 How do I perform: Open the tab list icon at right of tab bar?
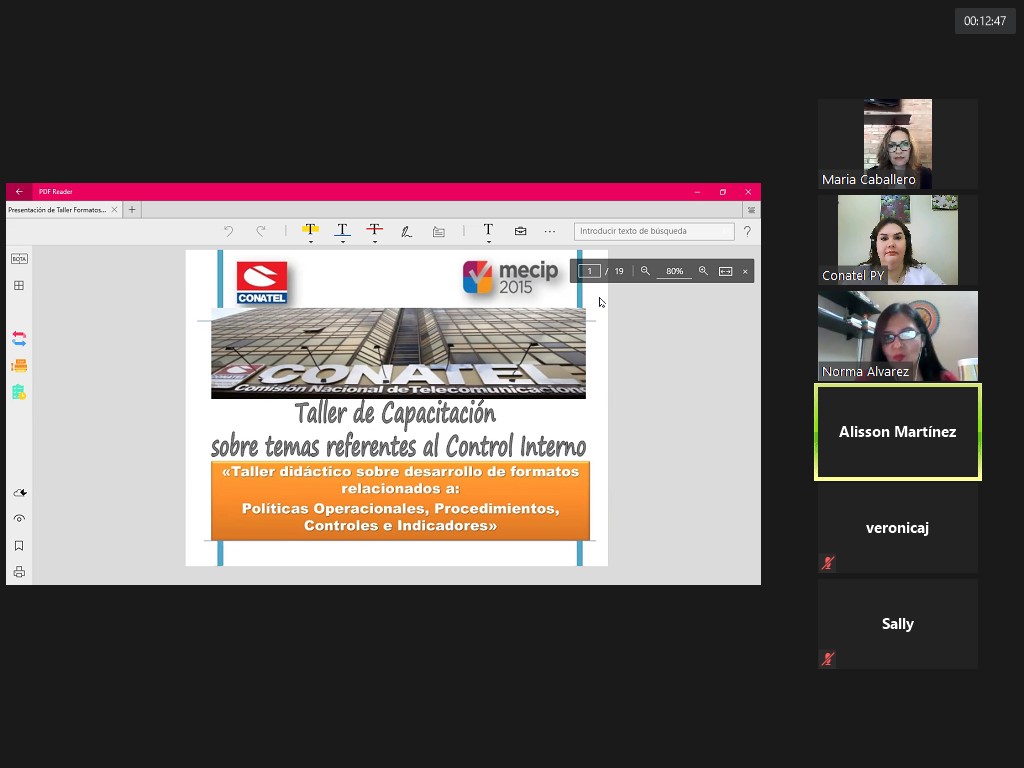752,210
